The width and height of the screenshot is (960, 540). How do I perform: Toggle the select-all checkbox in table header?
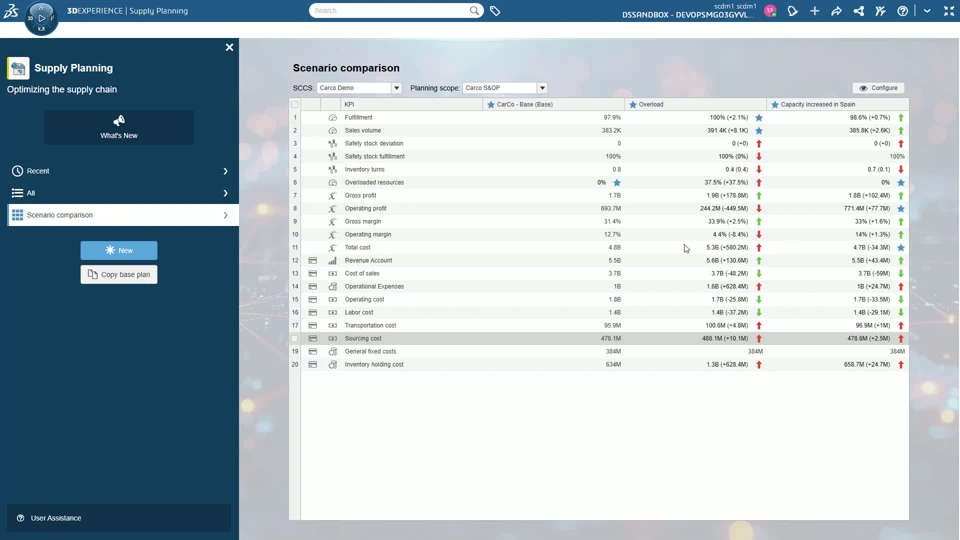[x=294, y=105]
